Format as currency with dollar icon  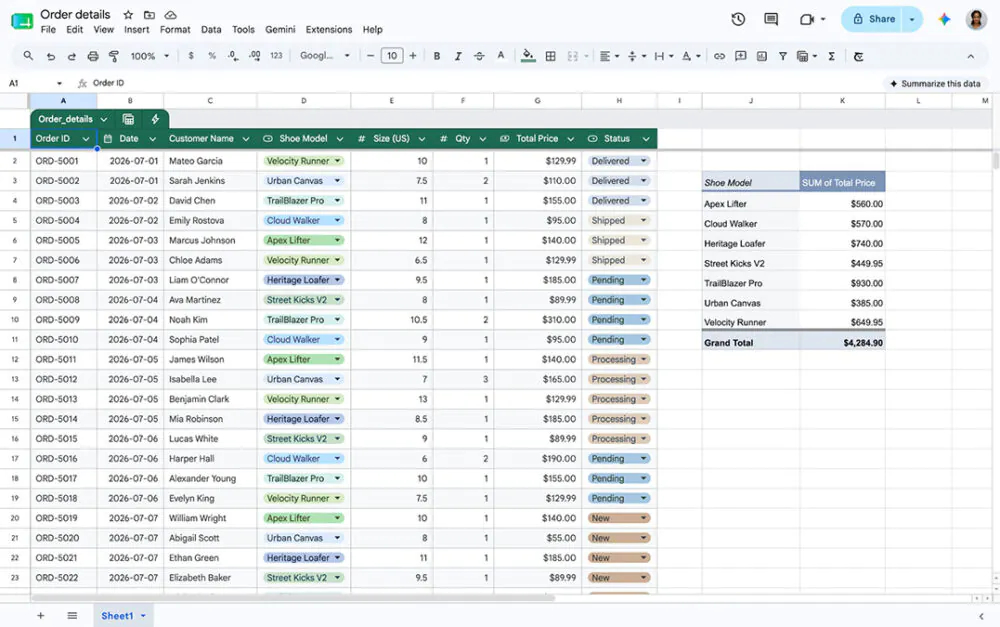191,56
